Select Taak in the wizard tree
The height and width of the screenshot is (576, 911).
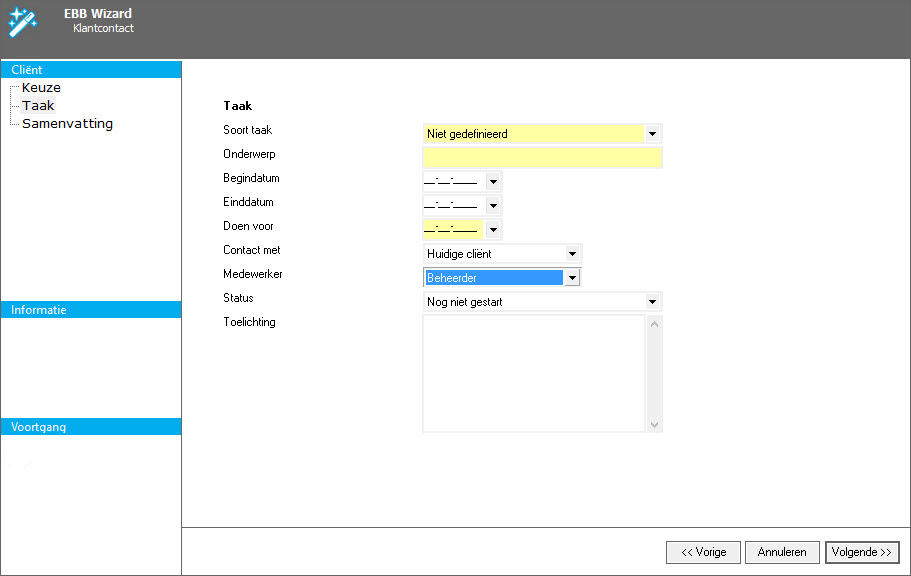[x=38, y=106]
